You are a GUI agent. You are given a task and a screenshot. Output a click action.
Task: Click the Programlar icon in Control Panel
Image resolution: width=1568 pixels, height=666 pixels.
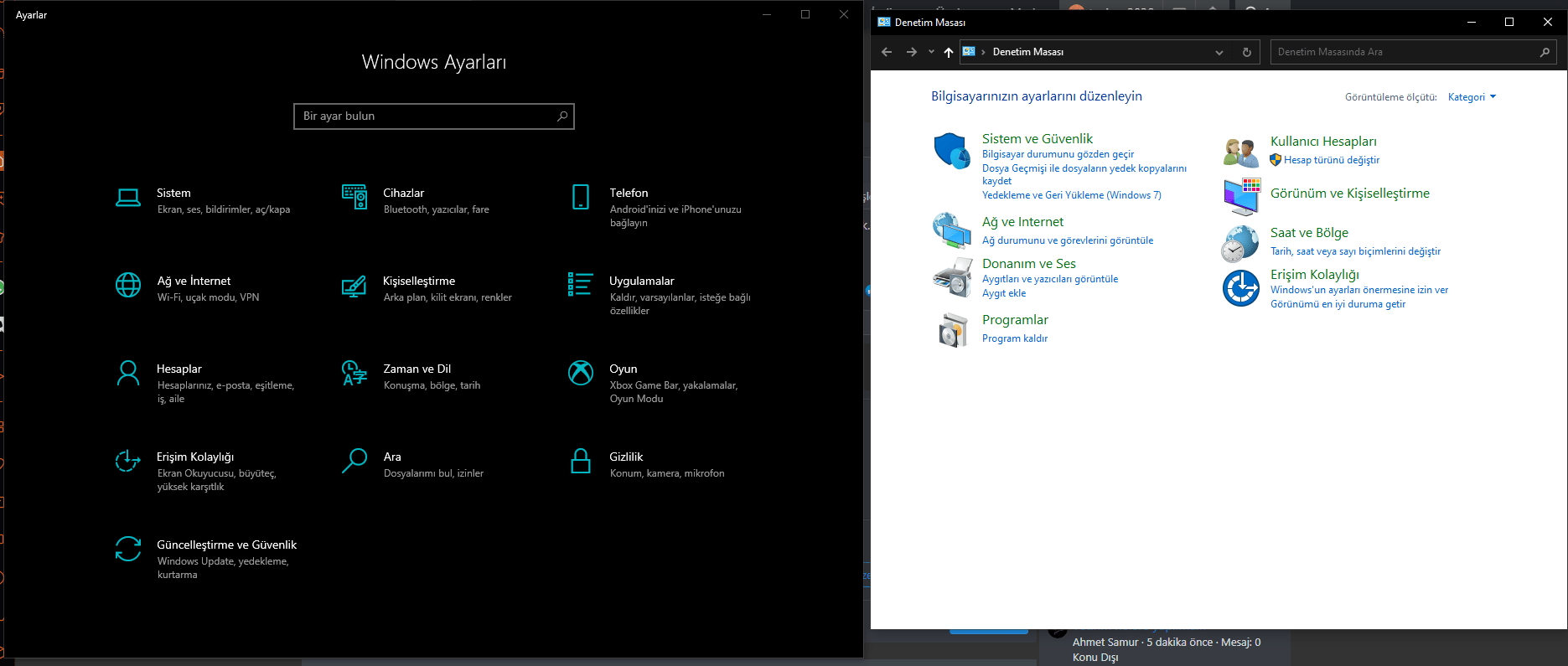[952, 330]
